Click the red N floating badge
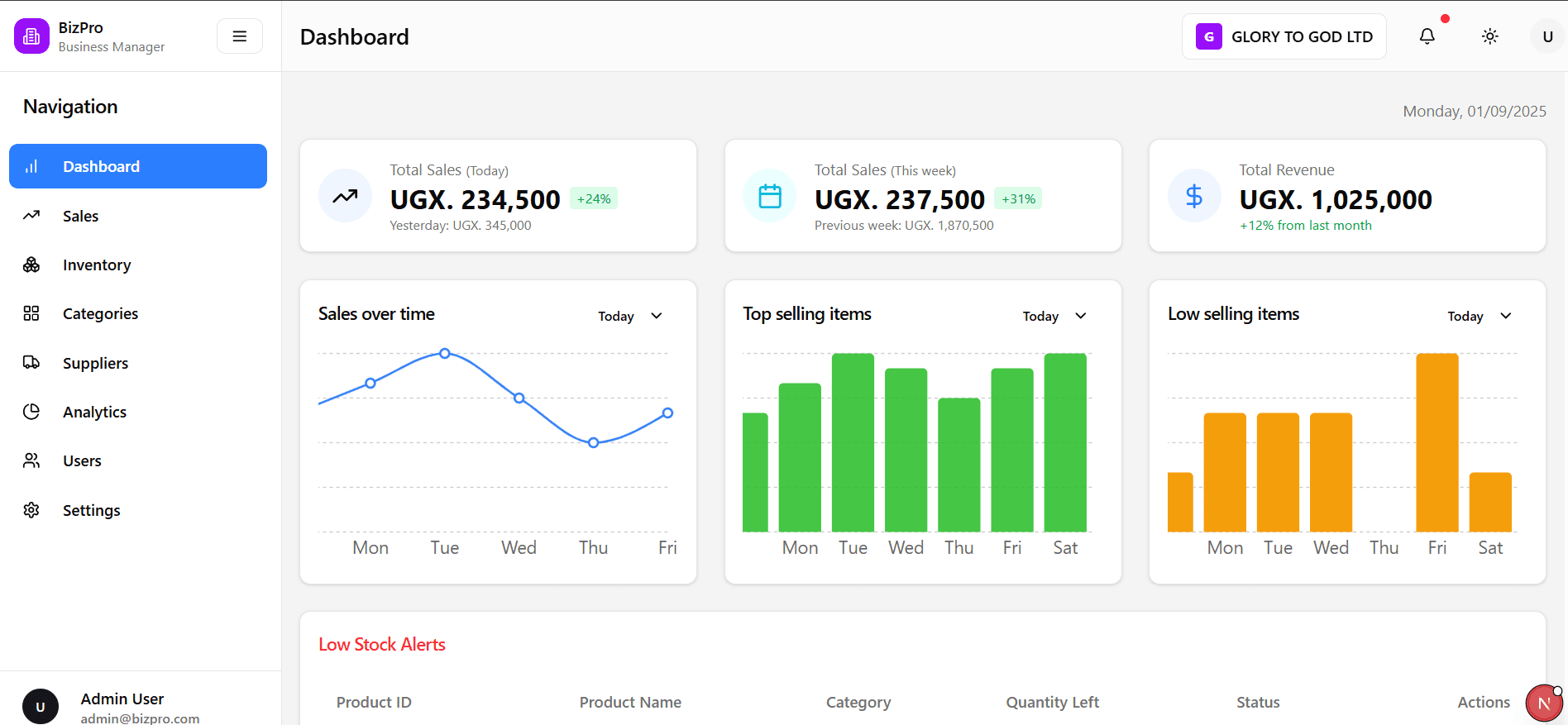1568x725 pixels. 1543,704
